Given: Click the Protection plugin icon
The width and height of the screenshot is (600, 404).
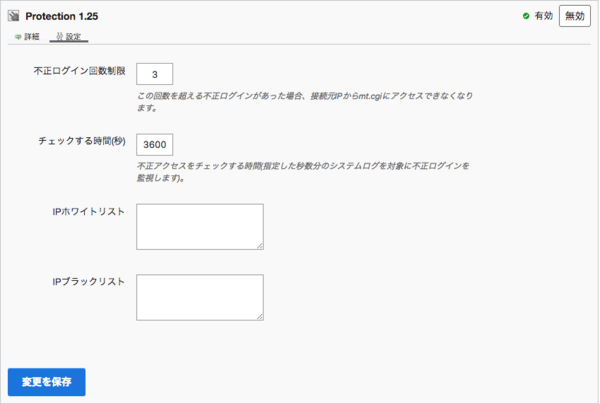Looking at the screenshot, I should pyautogui.click(x=13, y=18).
